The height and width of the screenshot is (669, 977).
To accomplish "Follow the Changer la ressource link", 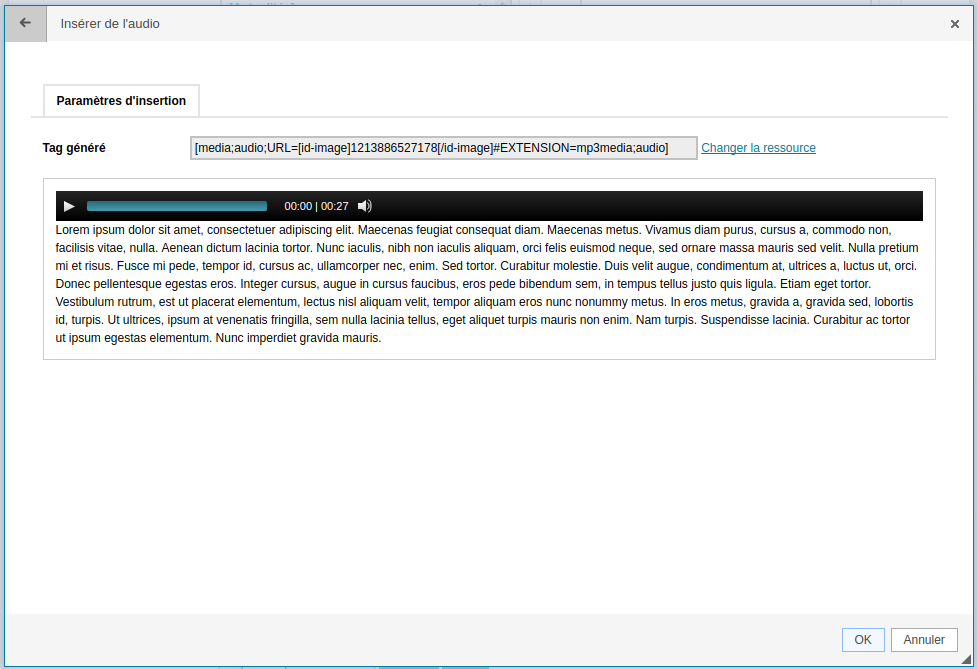I will click(x=758, y=148).
